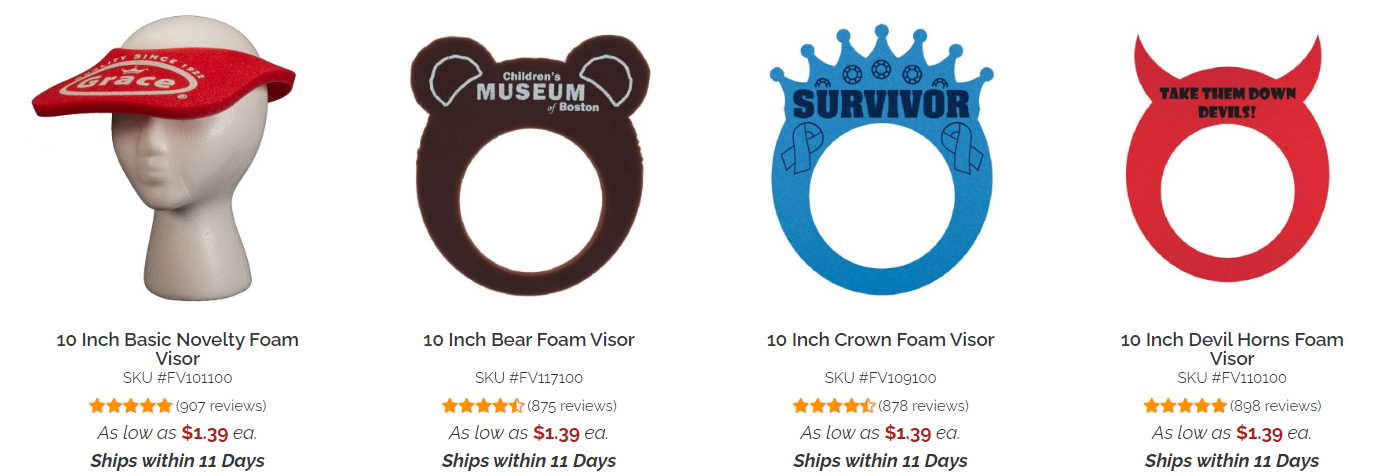Click the star rating for Basic Novelty Visor

131,406
